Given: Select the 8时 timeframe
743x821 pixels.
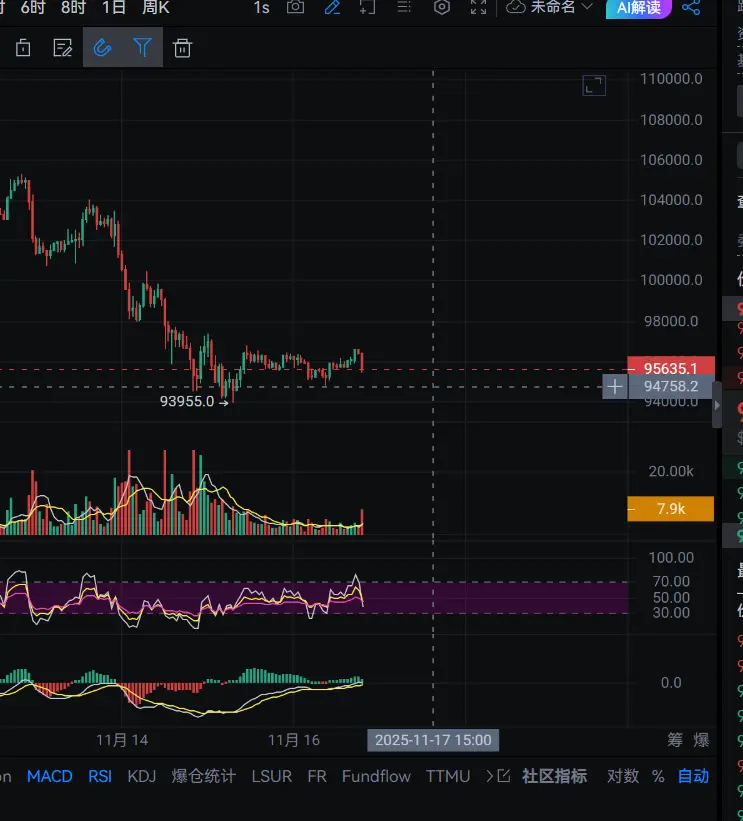Looking at the screenshot, I should [x=73, y=7].
